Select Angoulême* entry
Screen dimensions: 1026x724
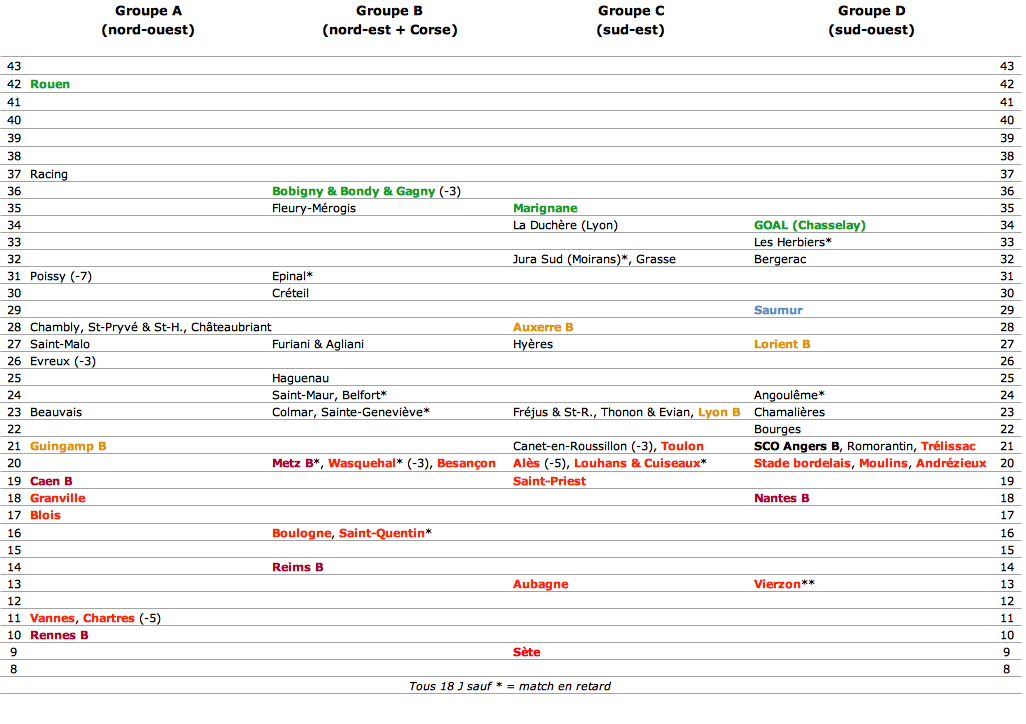tap(789, 395)
